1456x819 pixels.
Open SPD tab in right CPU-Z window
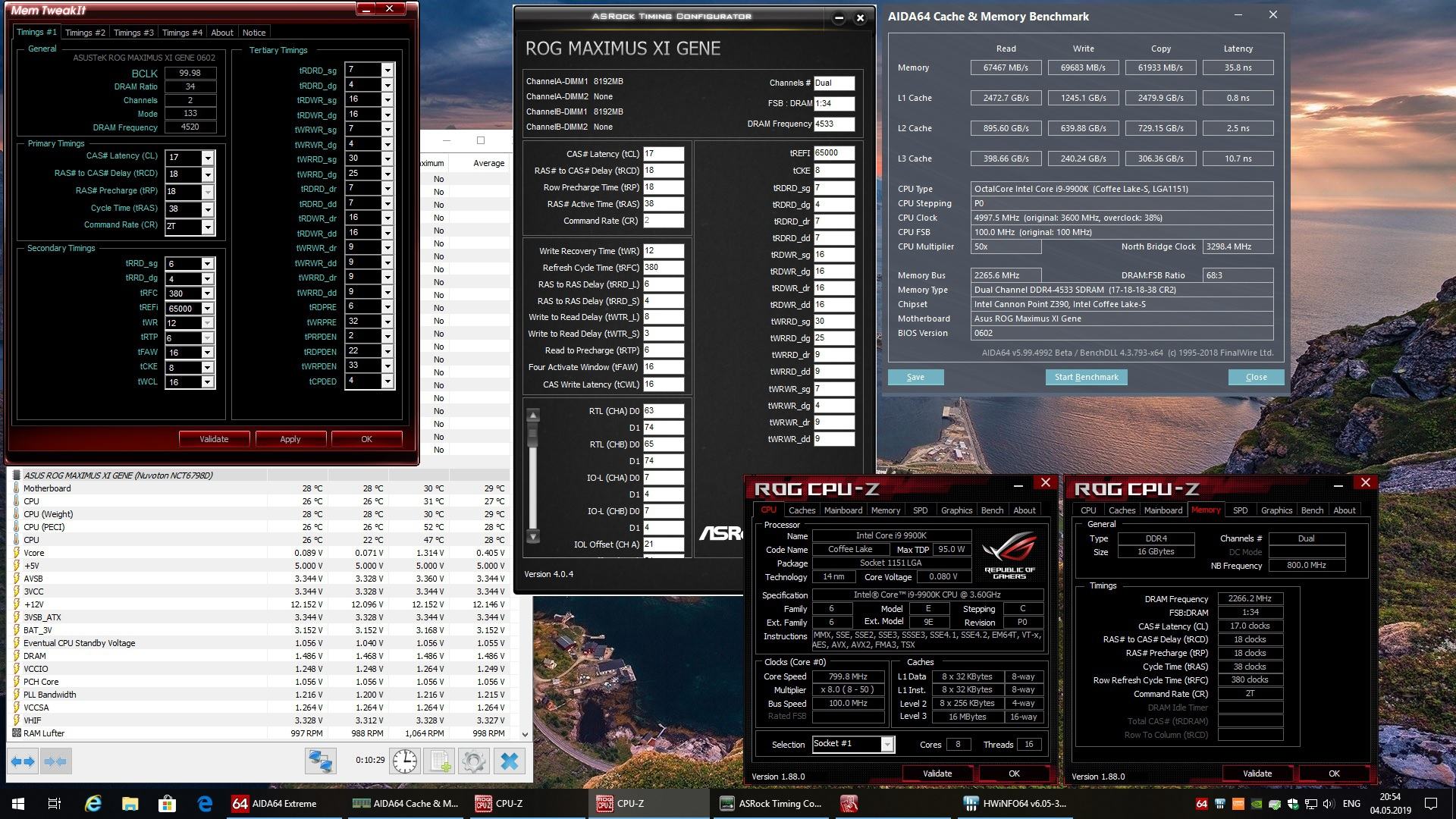tap(1241, 510)
